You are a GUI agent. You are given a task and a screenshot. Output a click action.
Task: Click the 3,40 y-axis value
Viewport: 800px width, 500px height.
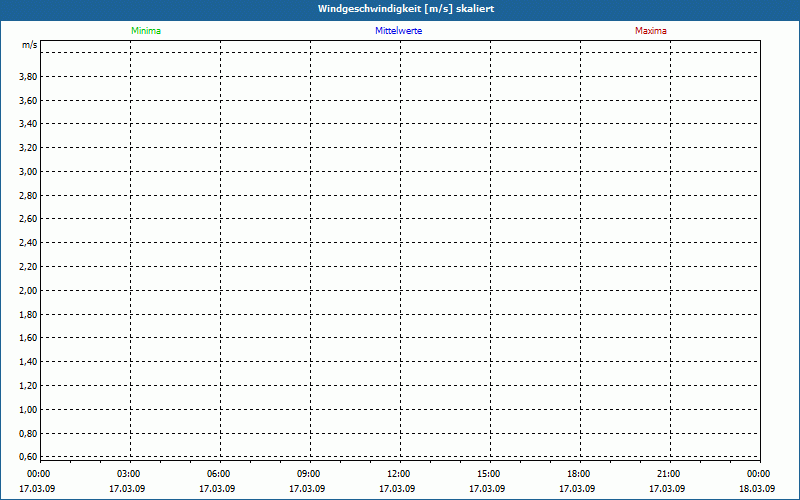pyautogui.click(x=29, y=124)
